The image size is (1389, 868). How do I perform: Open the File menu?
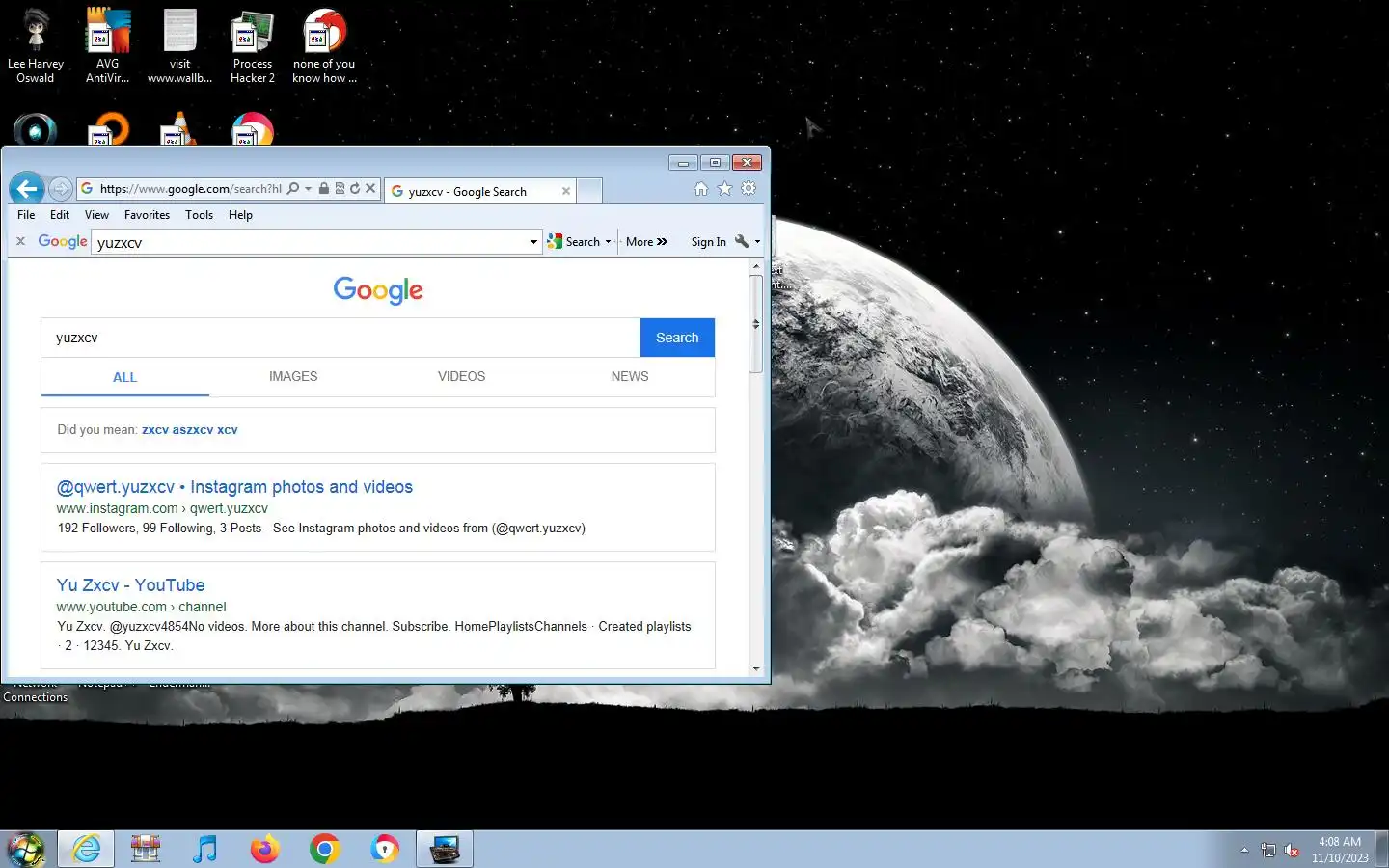pyautogui.click(x=26, y=215)
